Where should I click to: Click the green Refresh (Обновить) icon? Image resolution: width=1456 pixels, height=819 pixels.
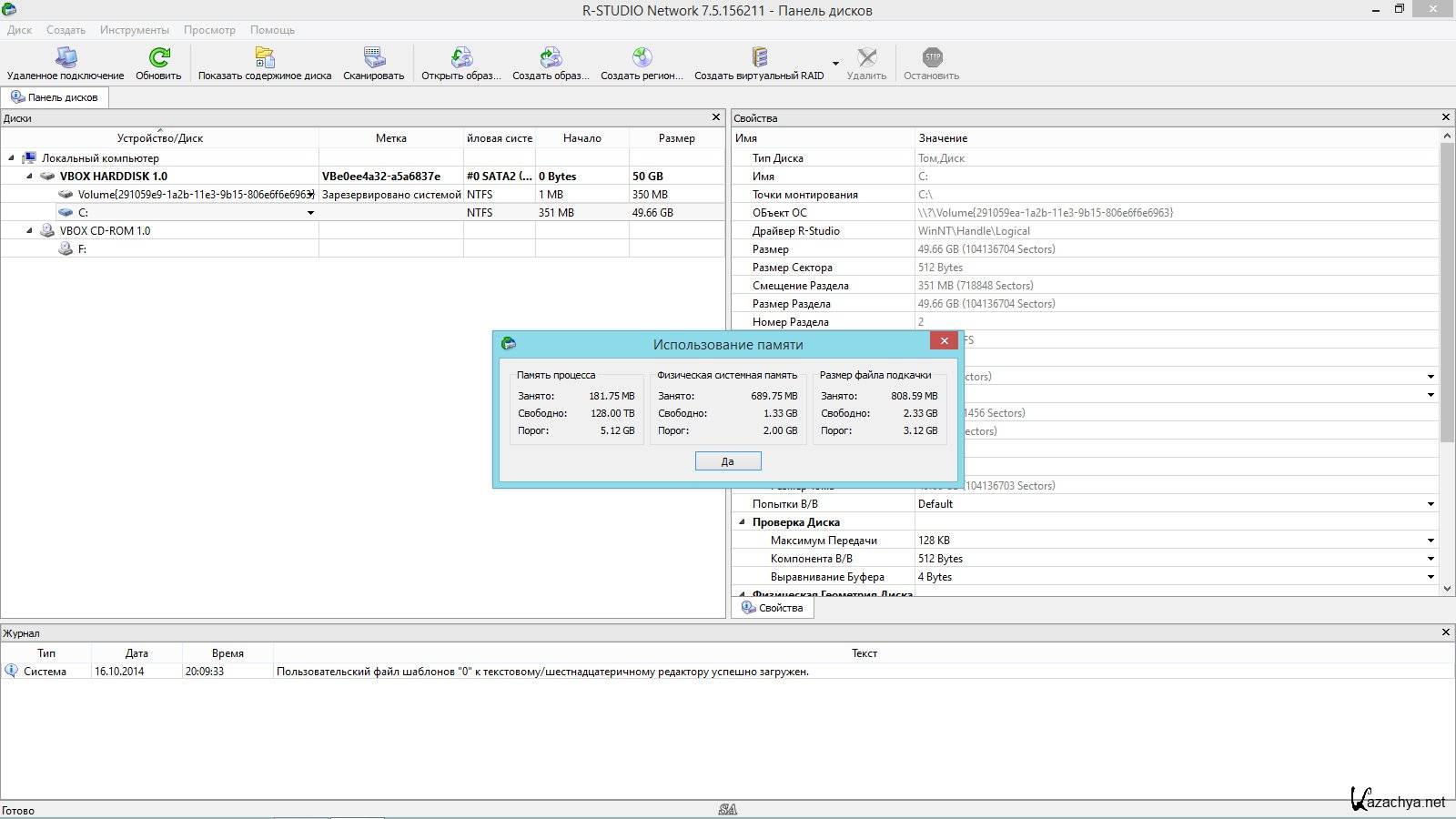click(159, 58)
